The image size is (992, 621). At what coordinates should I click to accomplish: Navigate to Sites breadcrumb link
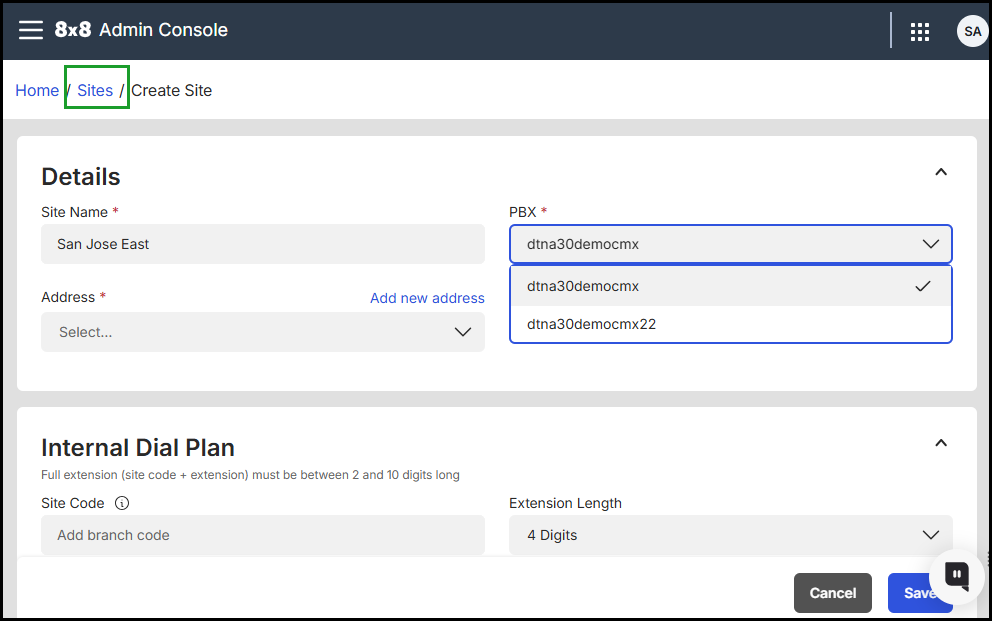[95, 90]
